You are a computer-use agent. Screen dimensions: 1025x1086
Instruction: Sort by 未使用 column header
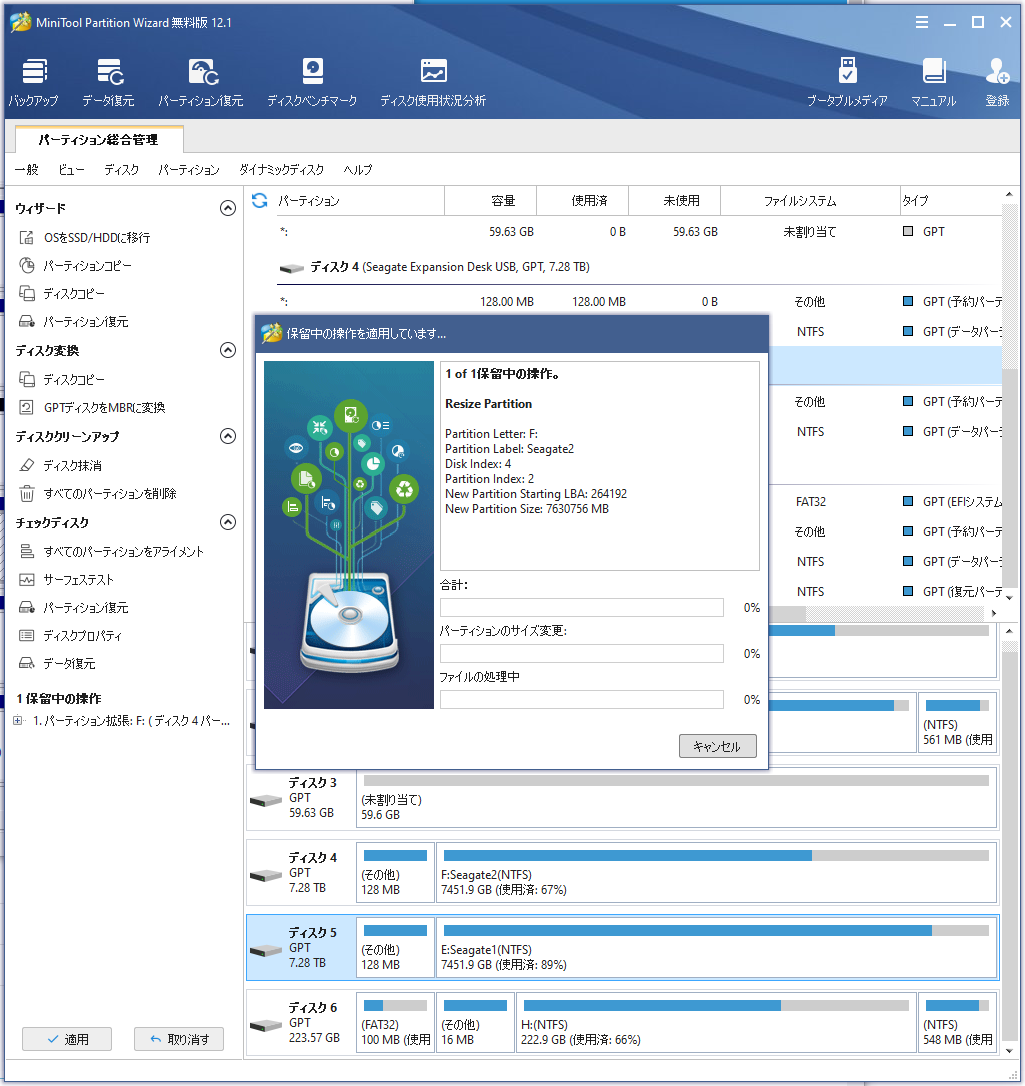[675, 201]
